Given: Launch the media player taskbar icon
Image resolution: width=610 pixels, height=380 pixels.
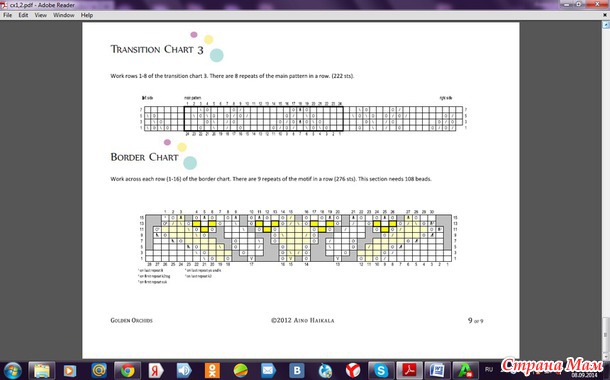Looking at the screenshot, I should pyautogui.click(x=70, y=371).
